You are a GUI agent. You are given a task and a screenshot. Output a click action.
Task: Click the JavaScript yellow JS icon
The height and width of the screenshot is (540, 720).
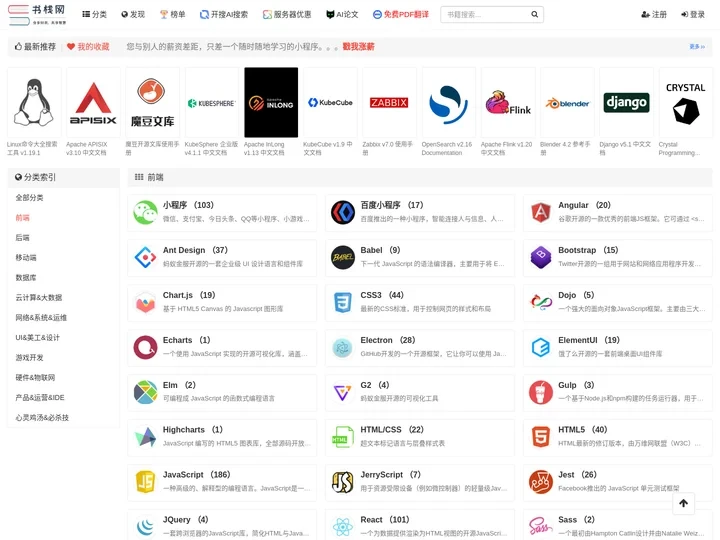click(146, 482)
